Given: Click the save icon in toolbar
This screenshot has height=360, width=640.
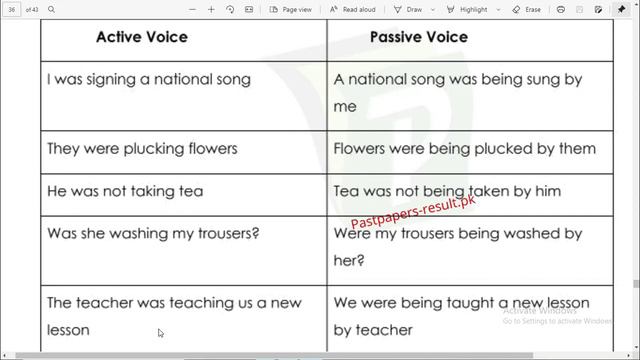Looking at the screenshot, I should coord(579,9).
